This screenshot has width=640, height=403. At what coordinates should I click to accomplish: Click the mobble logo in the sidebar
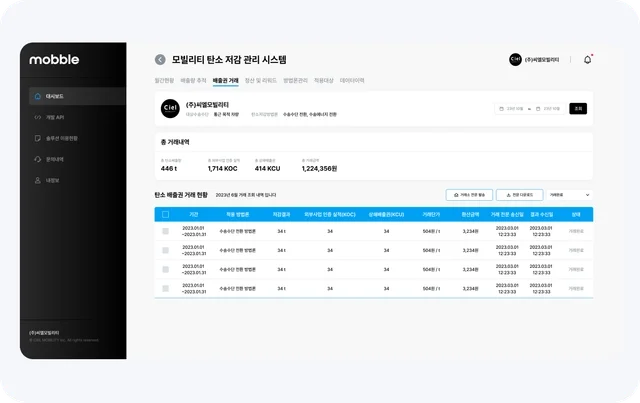point(54,60)
